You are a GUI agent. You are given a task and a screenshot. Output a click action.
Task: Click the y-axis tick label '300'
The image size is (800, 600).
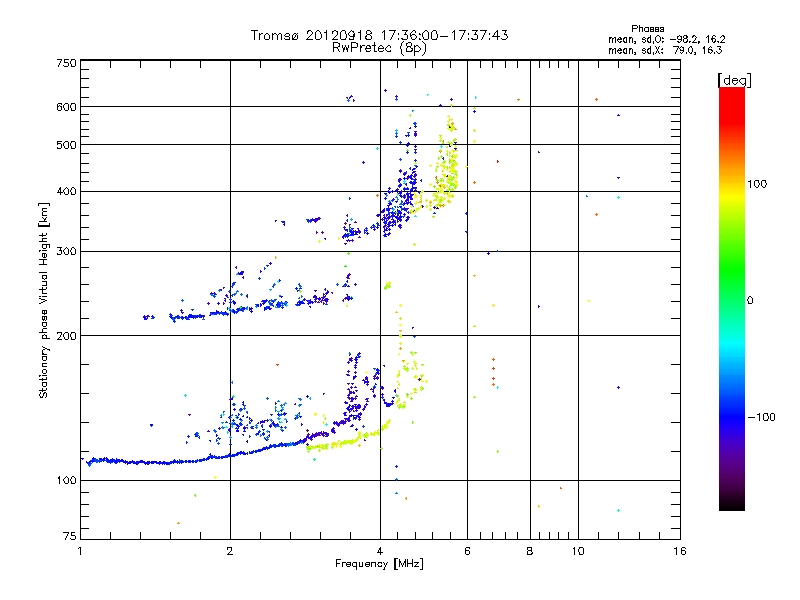(x=66, y=251)
